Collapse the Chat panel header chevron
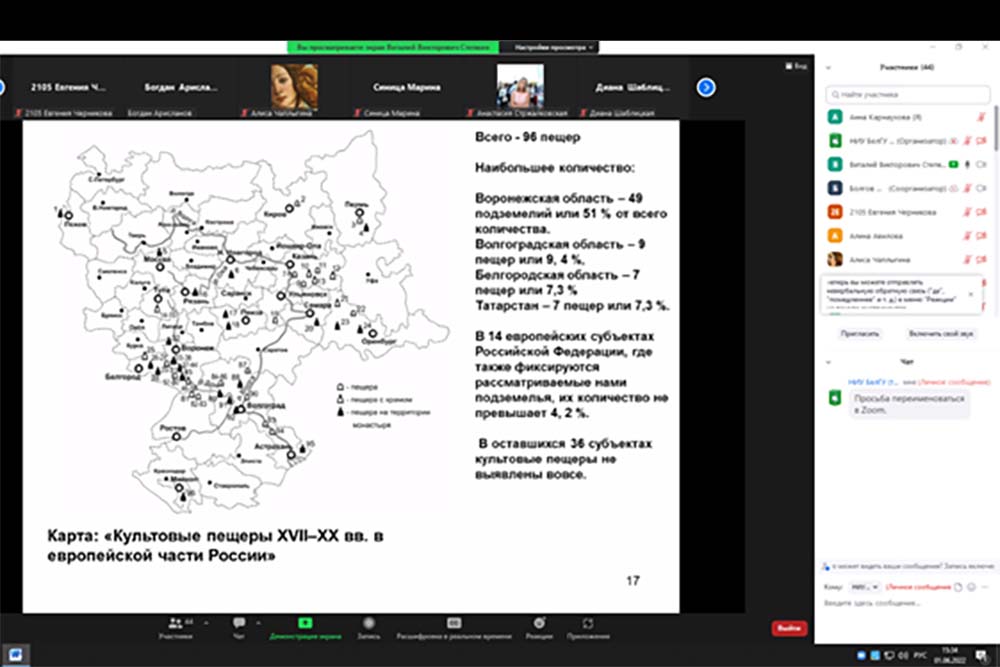 [x=828, y=362]
